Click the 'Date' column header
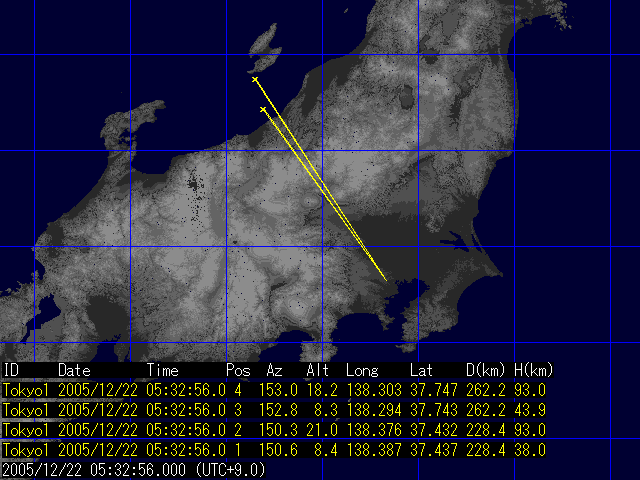Image resolution: width=640 pixels, height=480 pixels. [x=74, y=371]
